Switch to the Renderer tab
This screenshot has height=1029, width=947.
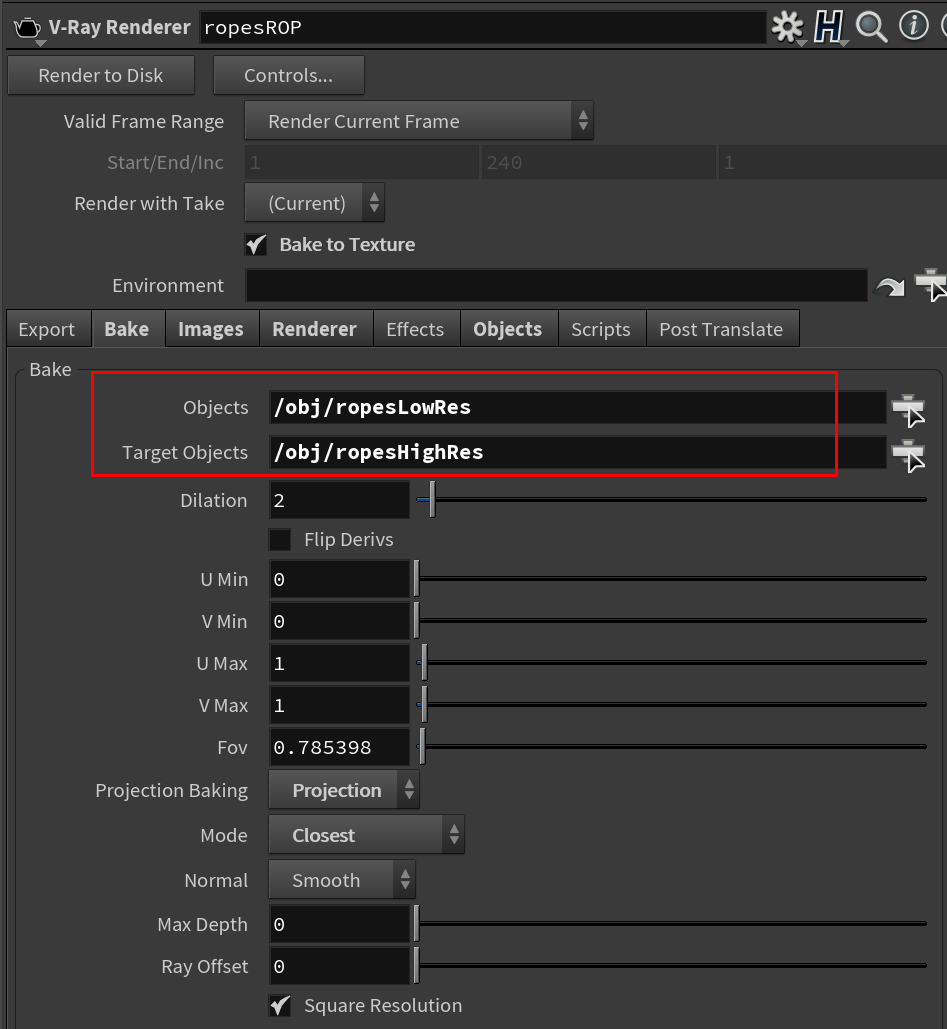click(x=314, y=329)
